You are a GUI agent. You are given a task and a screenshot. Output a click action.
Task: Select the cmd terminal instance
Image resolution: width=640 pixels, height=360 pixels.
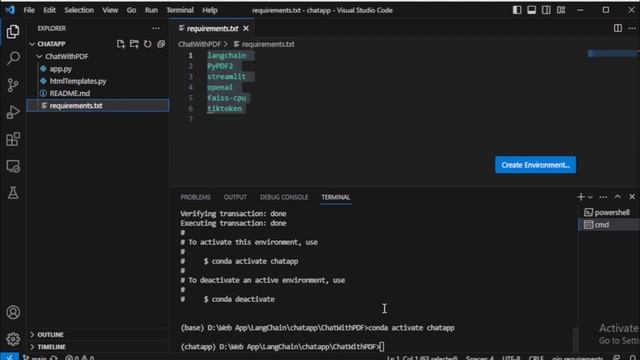pos(609,224)
